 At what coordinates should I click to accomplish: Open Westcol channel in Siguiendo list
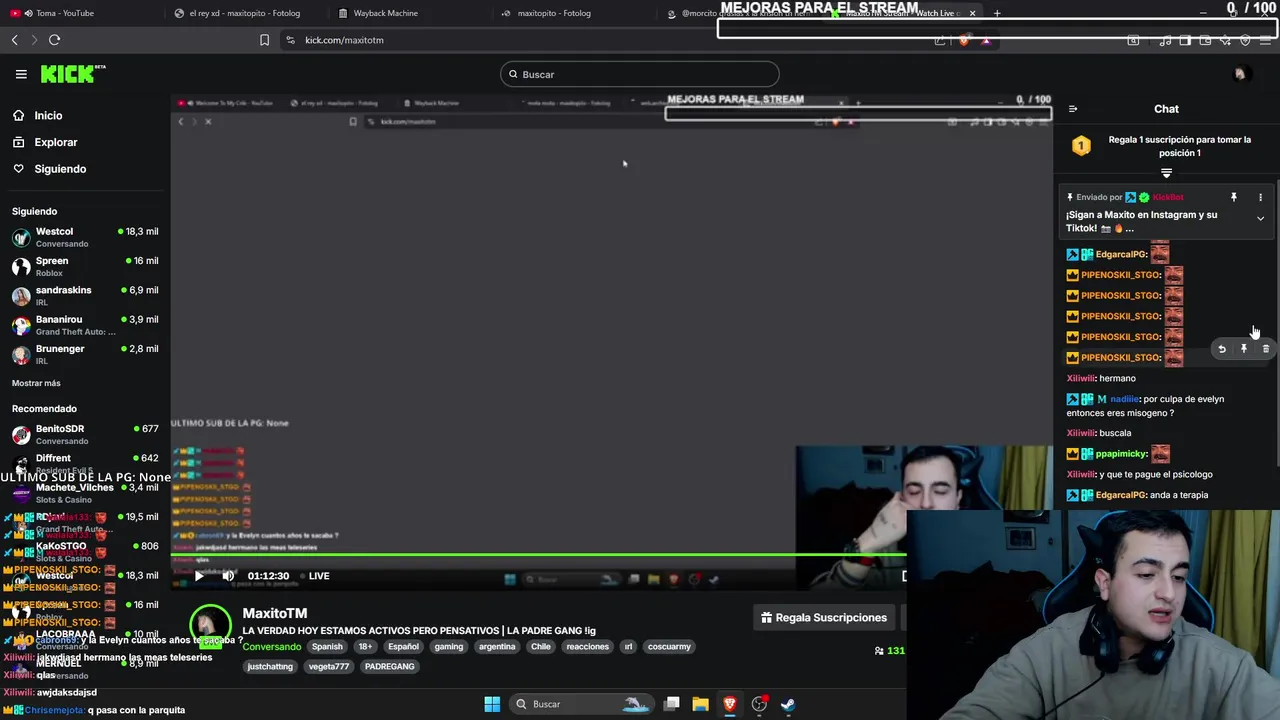(85, 237)
